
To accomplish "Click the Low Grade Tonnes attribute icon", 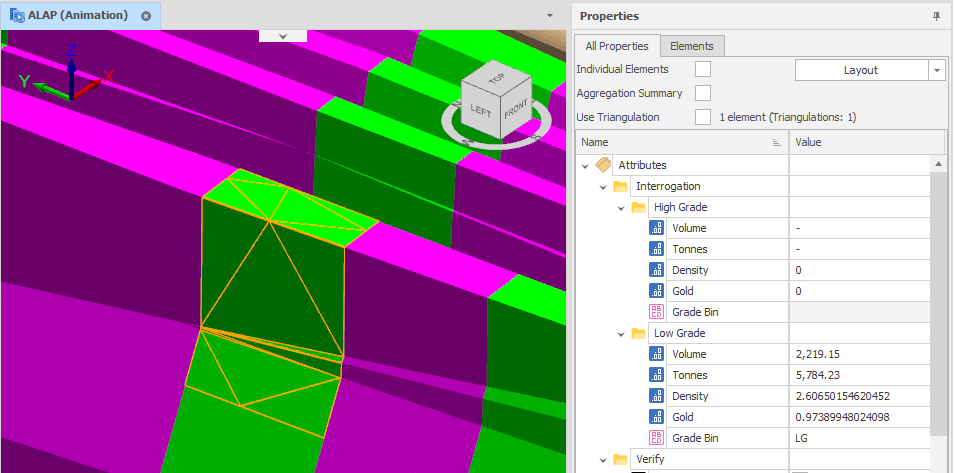I will point(657,375).
